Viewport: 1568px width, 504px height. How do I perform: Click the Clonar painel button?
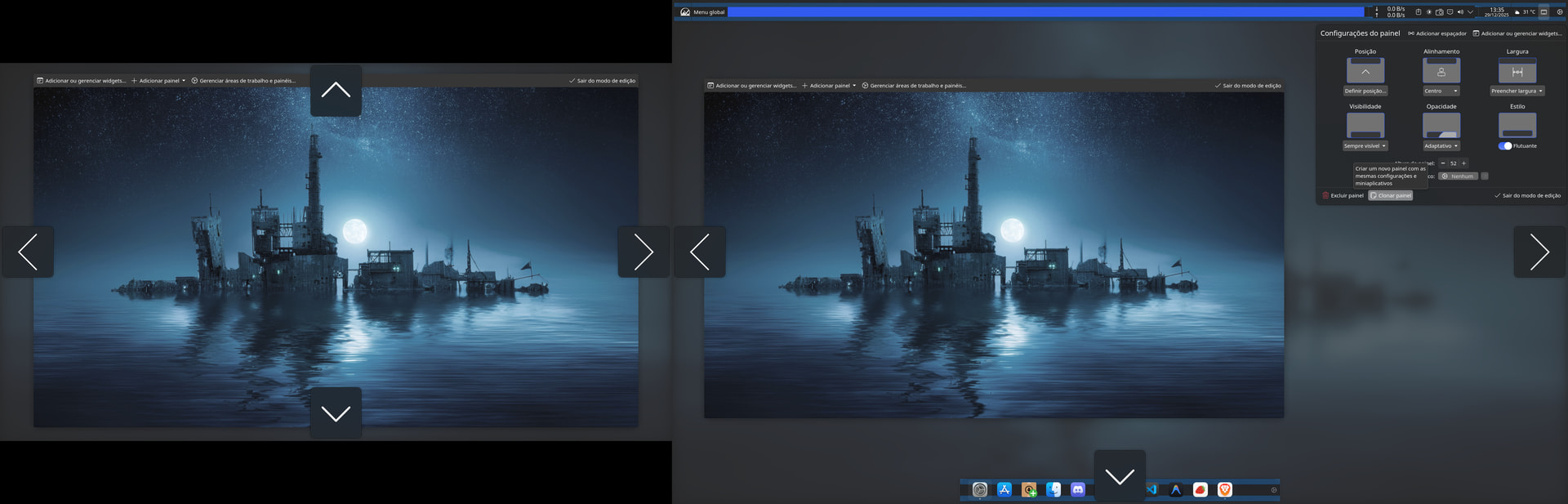pos(1391,196)
